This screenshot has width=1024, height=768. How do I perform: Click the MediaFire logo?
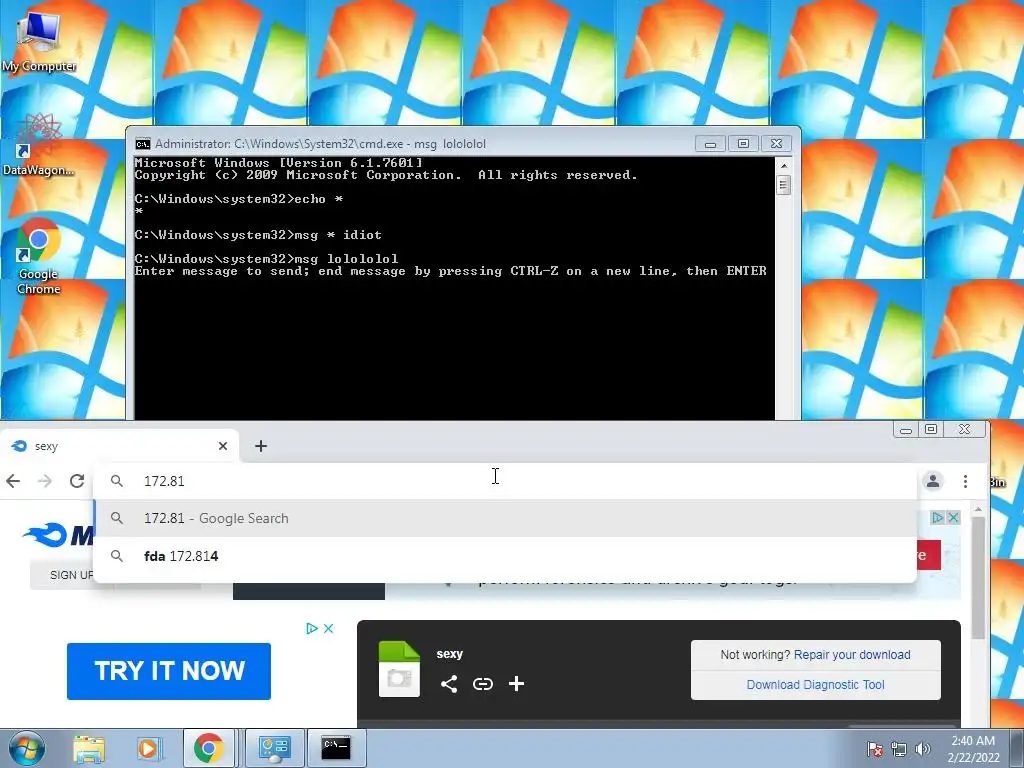click(x=59, y=536)
